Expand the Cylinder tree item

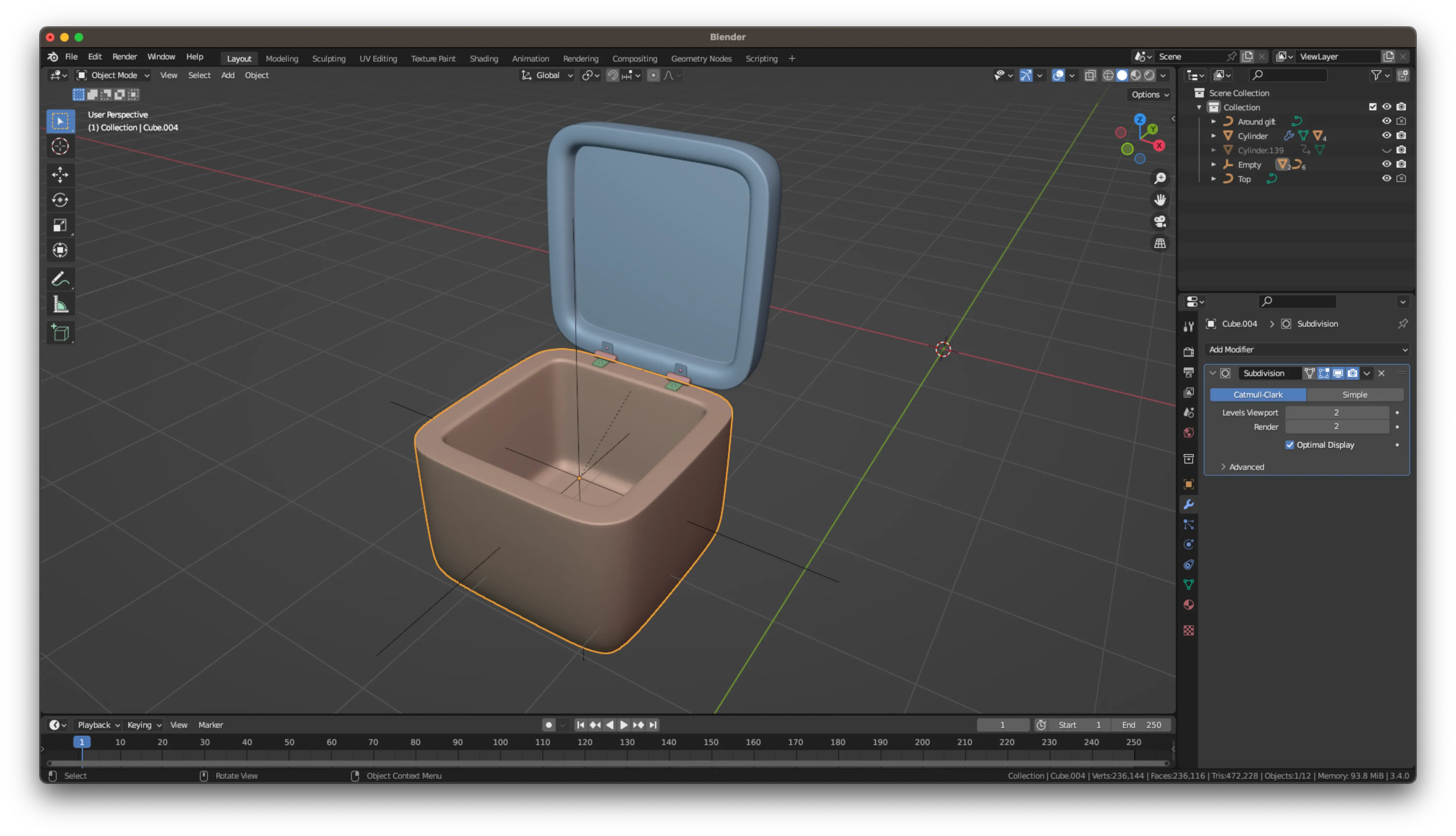pyautogui.click(x=1213, y=136)
